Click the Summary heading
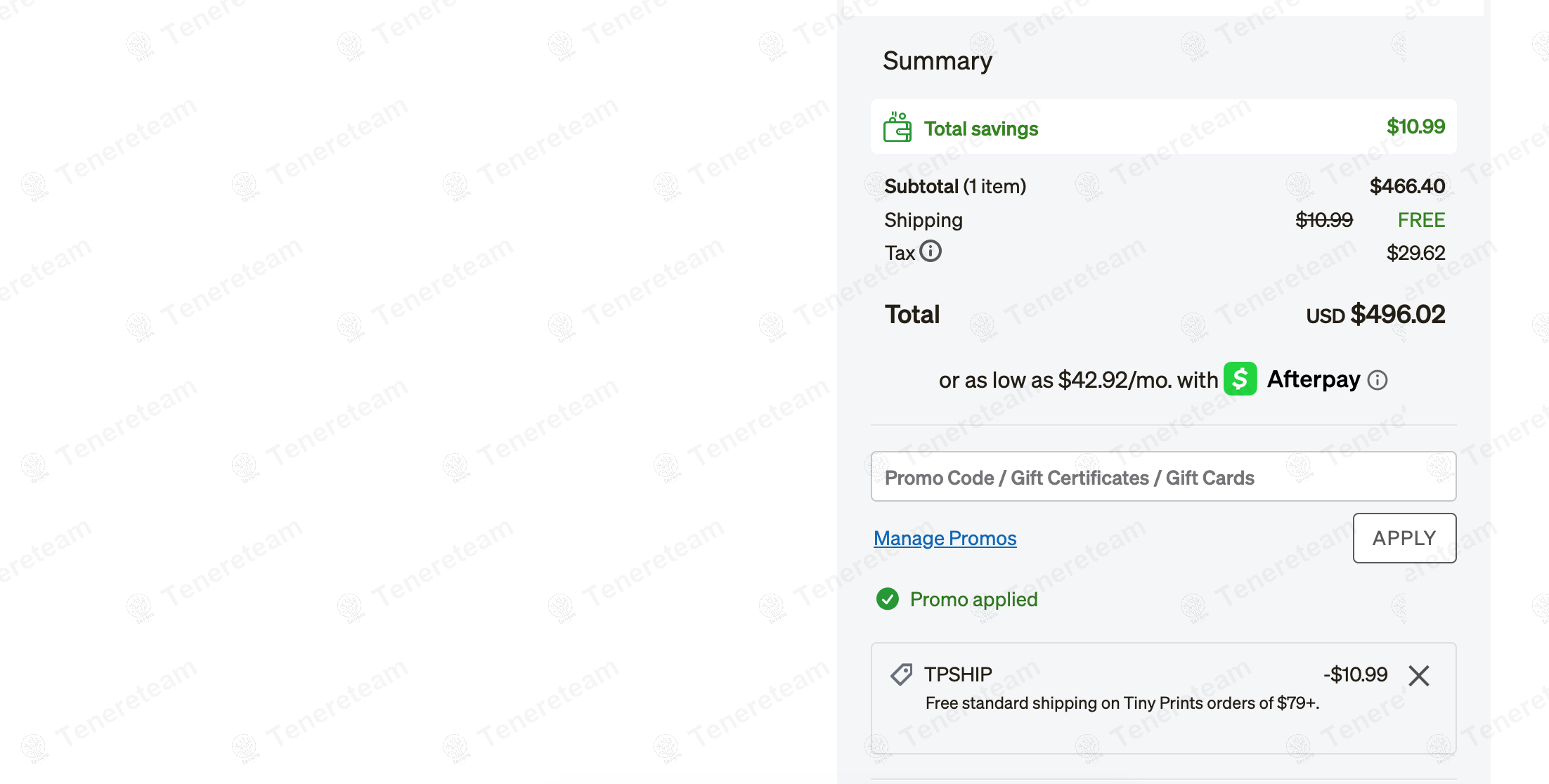This screenshot has height=784, width=1549. 938,61
